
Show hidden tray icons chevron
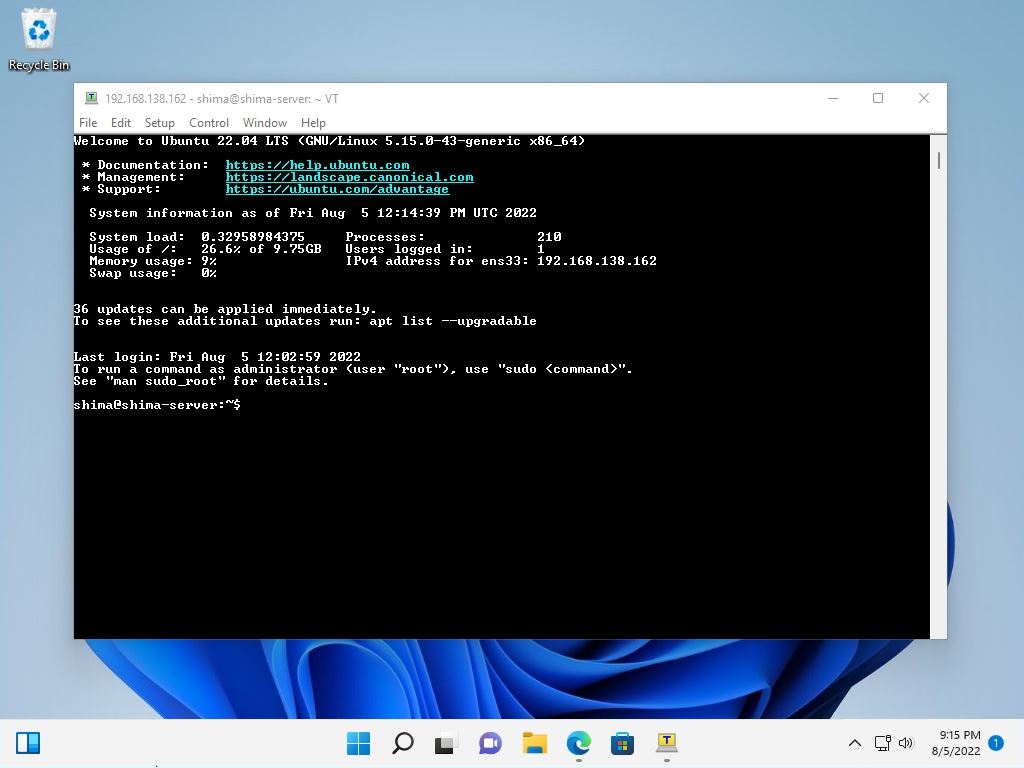point(854,743)
